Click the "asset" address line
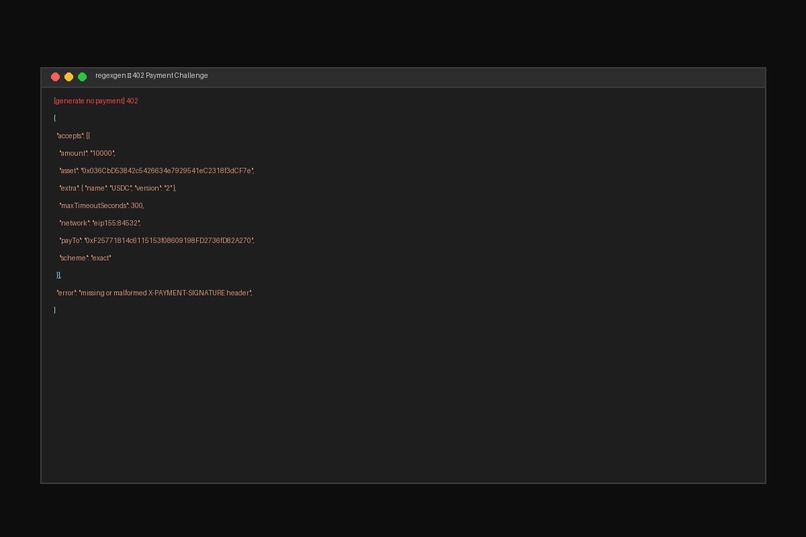Viewport: 806px width, 537px height. click(157, 171)
